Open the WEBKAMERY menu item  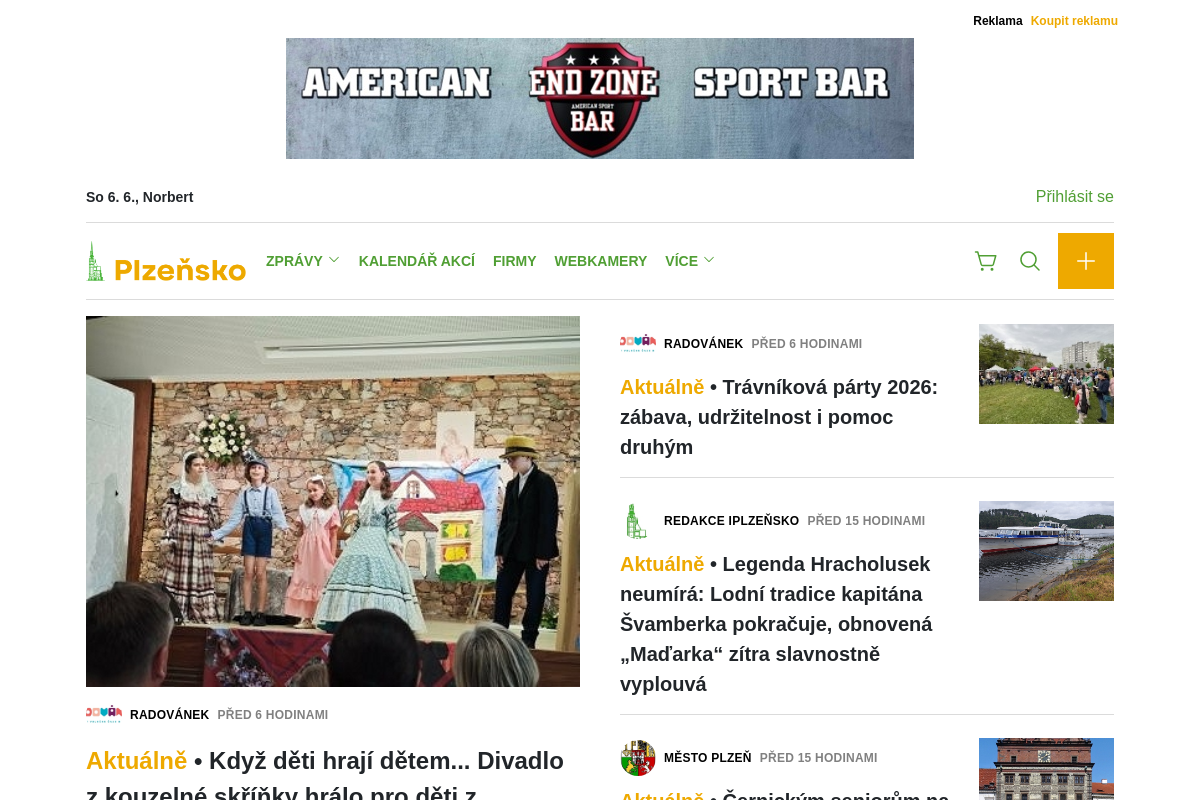[601, 261]
